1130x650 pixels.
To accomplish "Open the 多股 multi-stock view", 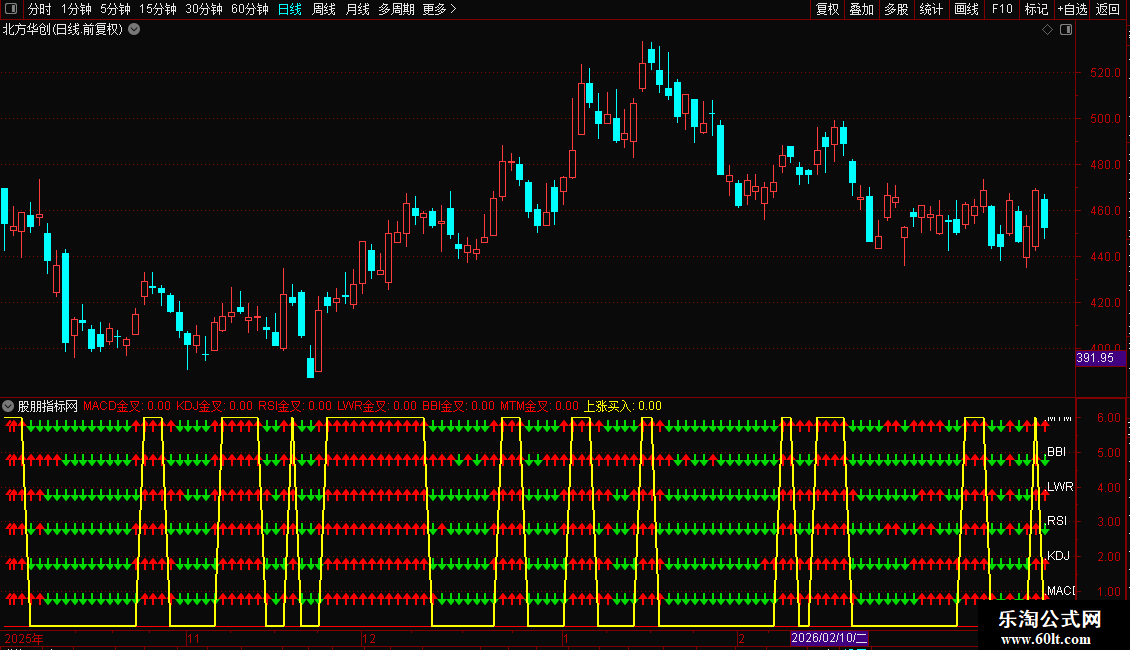I will coord(897,9).
